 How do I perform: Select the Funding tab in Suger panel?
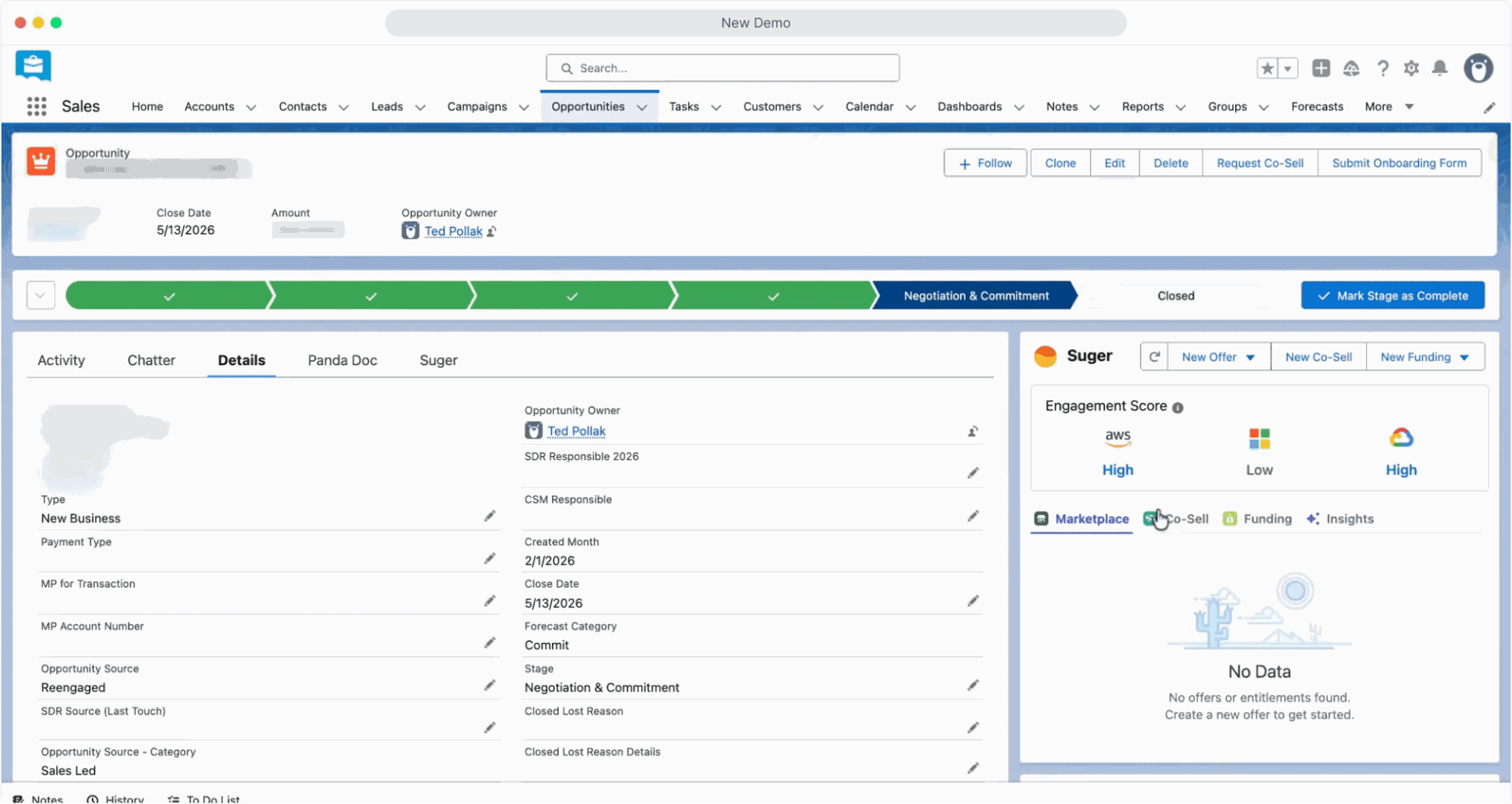click(x=1257, y=519)
